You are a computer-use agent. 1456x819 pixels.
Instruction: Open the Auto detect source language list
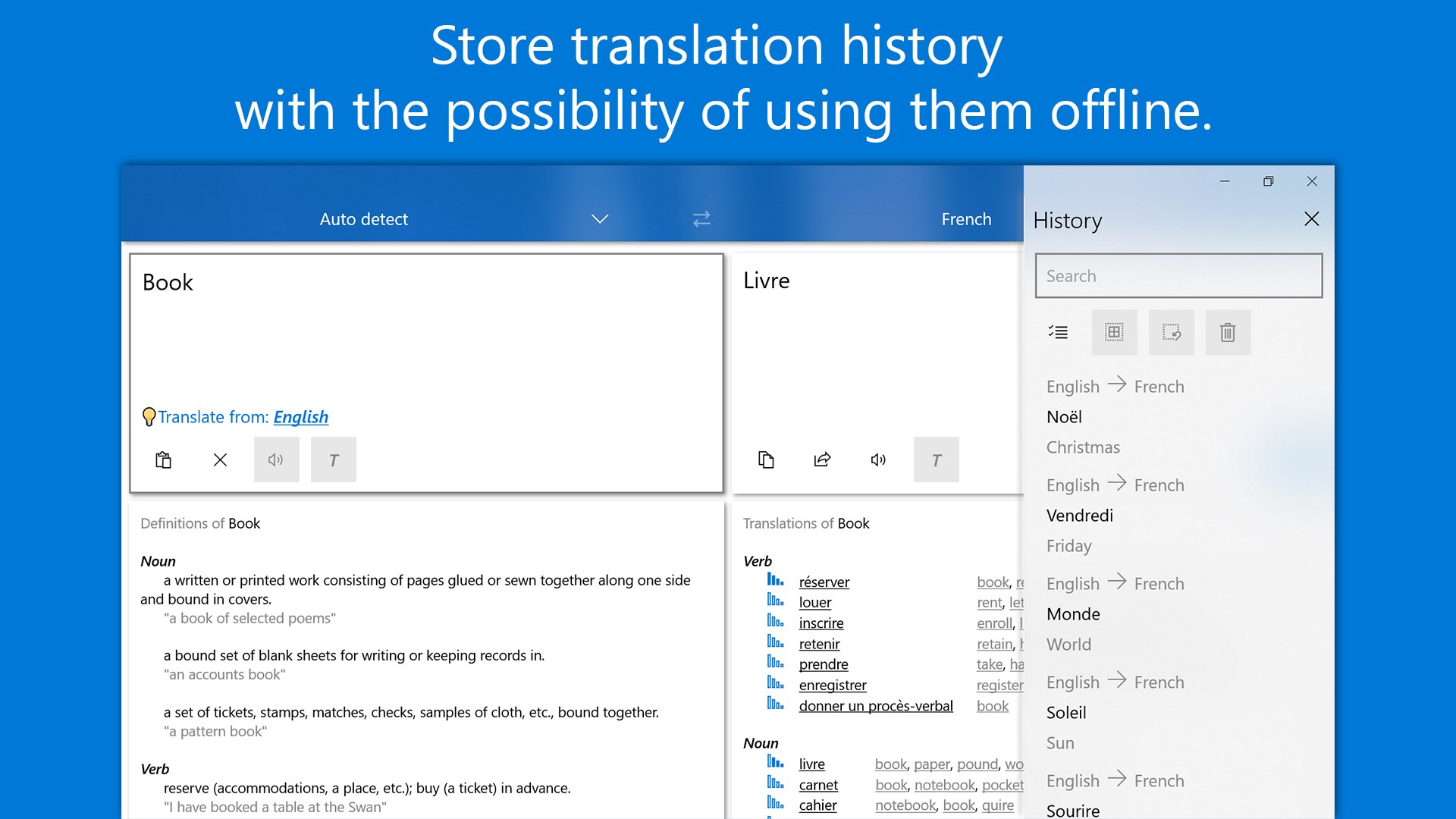click(x=363, y=219)
